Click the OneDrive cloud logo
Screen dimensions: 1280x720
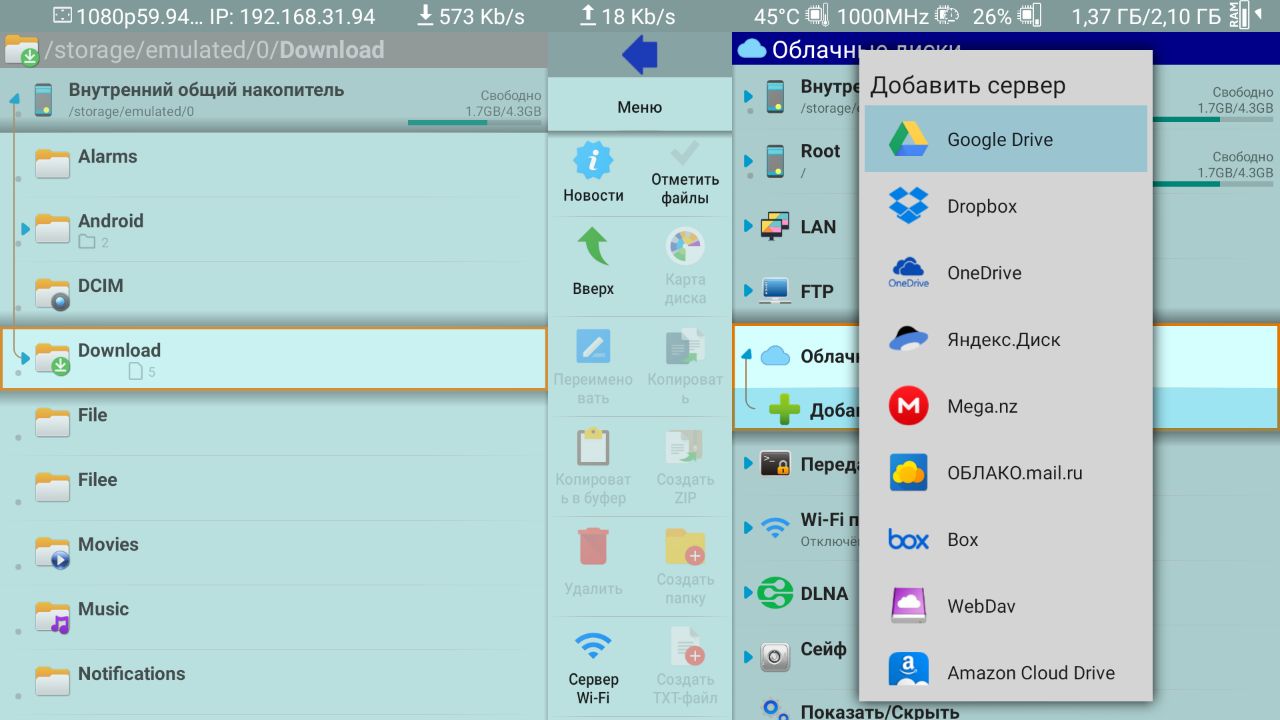coord(908,272)
